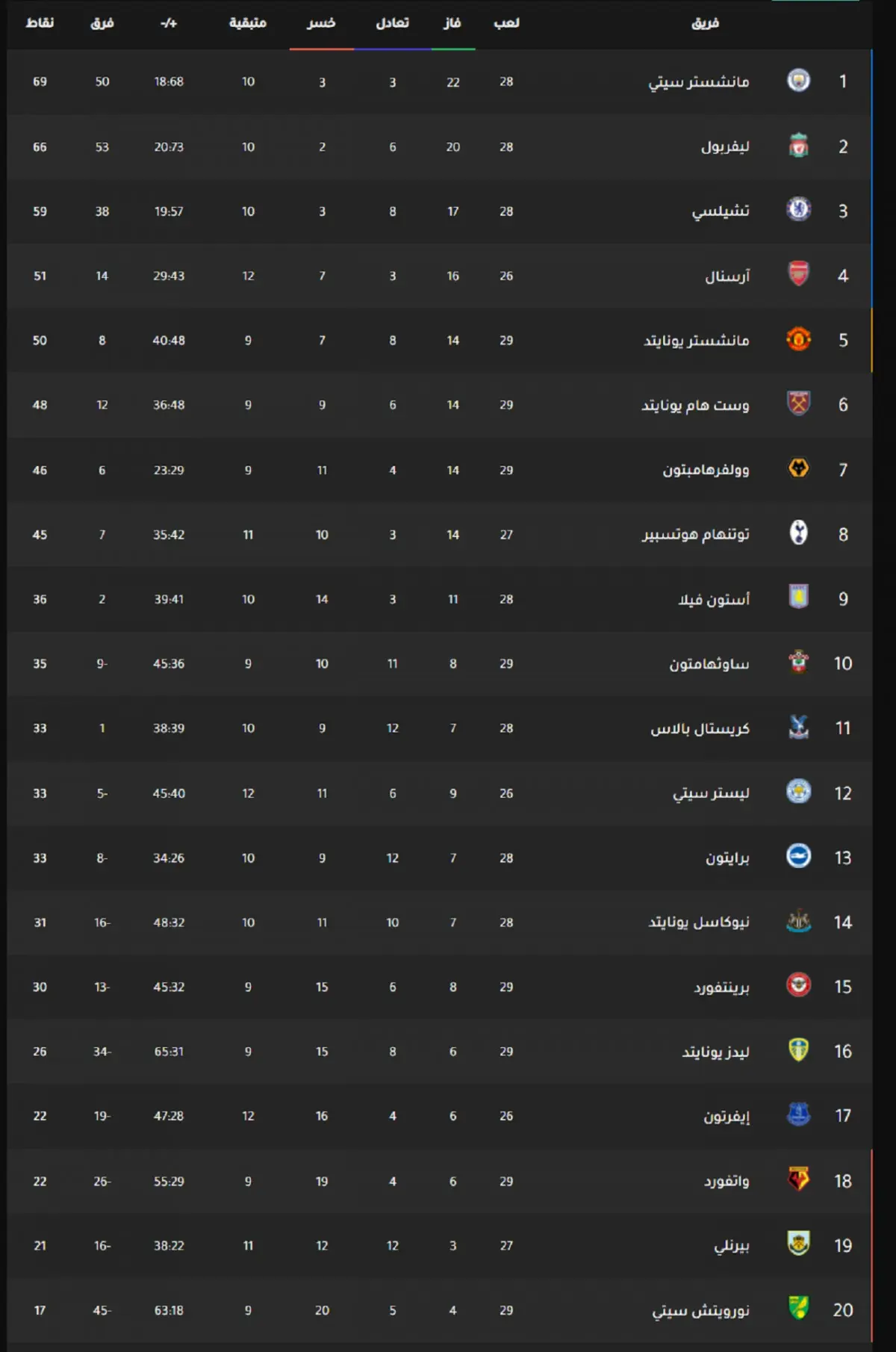The image size is (896, 1352).
Task: Click the Liverpool club crest
Action: [798, 146]
